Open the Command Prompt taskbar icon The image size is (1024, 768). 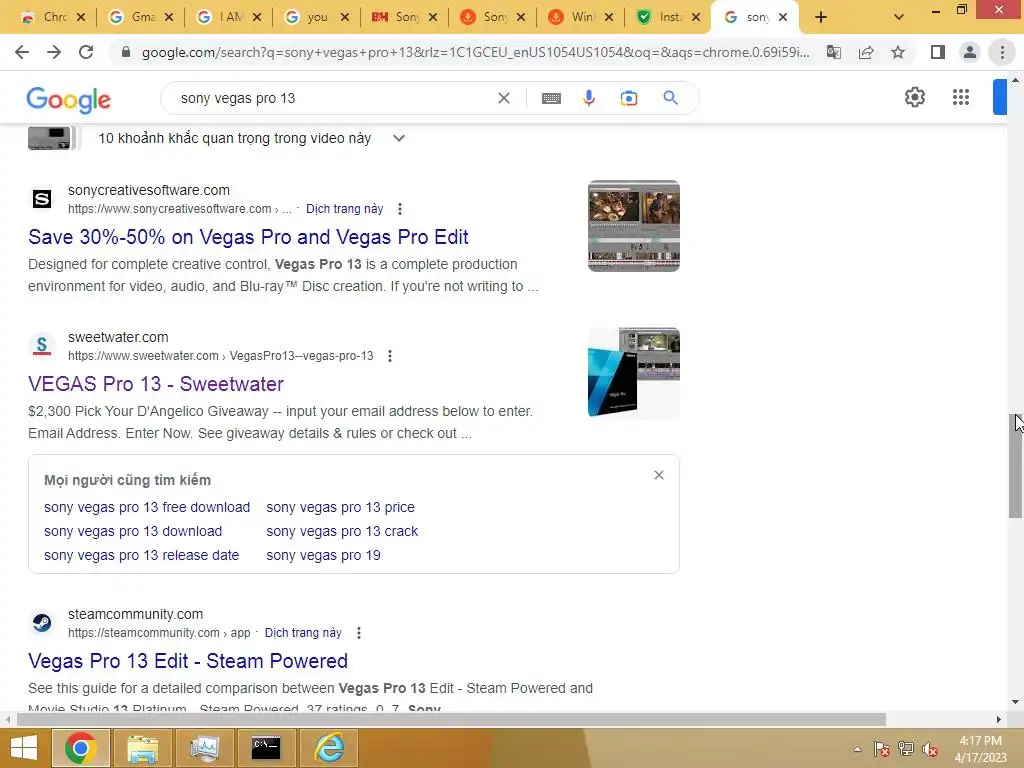point(266,748)
